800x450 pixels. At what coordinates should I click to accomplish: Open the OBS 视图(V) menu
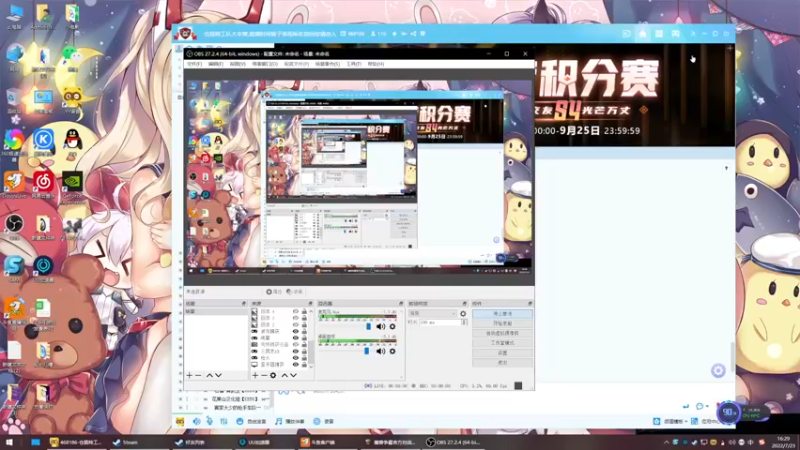point(237,64)
